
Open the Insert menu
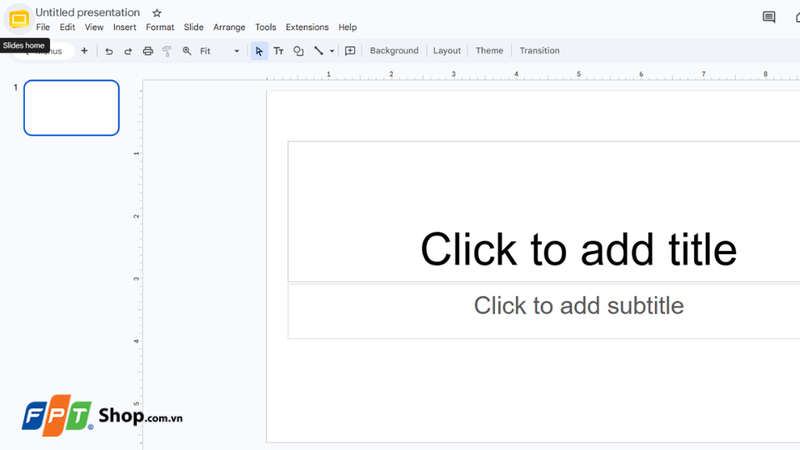pos(124,27)
